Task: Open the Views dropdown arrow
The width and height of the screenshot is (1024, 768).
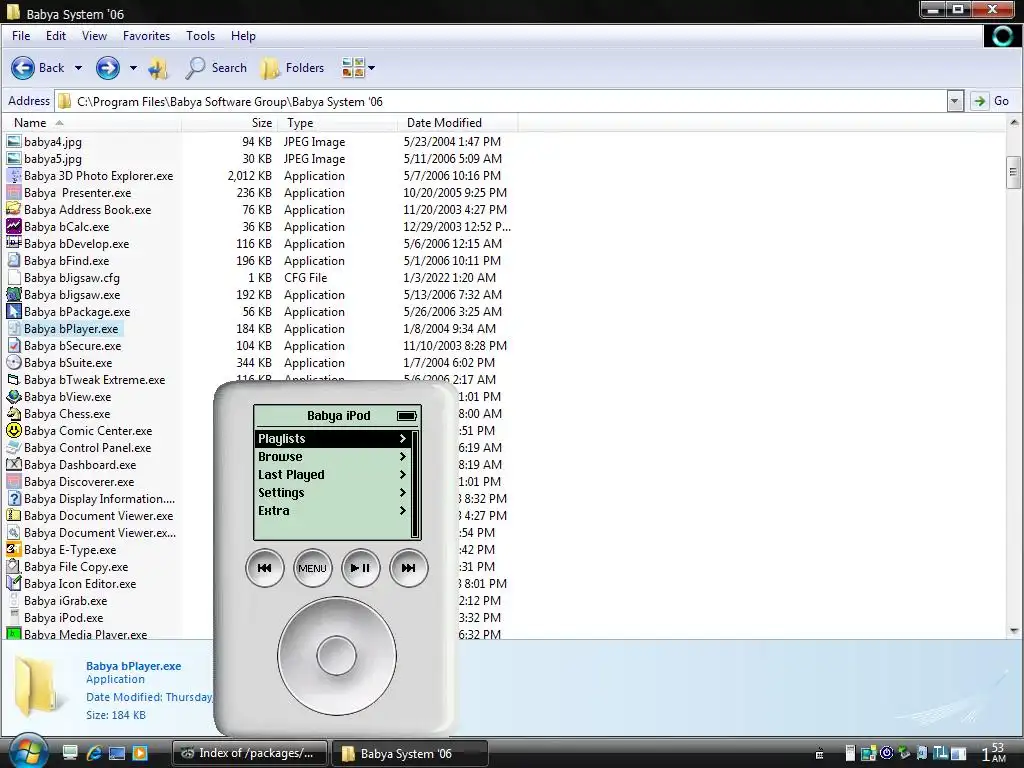Action: tap(372, 68)
